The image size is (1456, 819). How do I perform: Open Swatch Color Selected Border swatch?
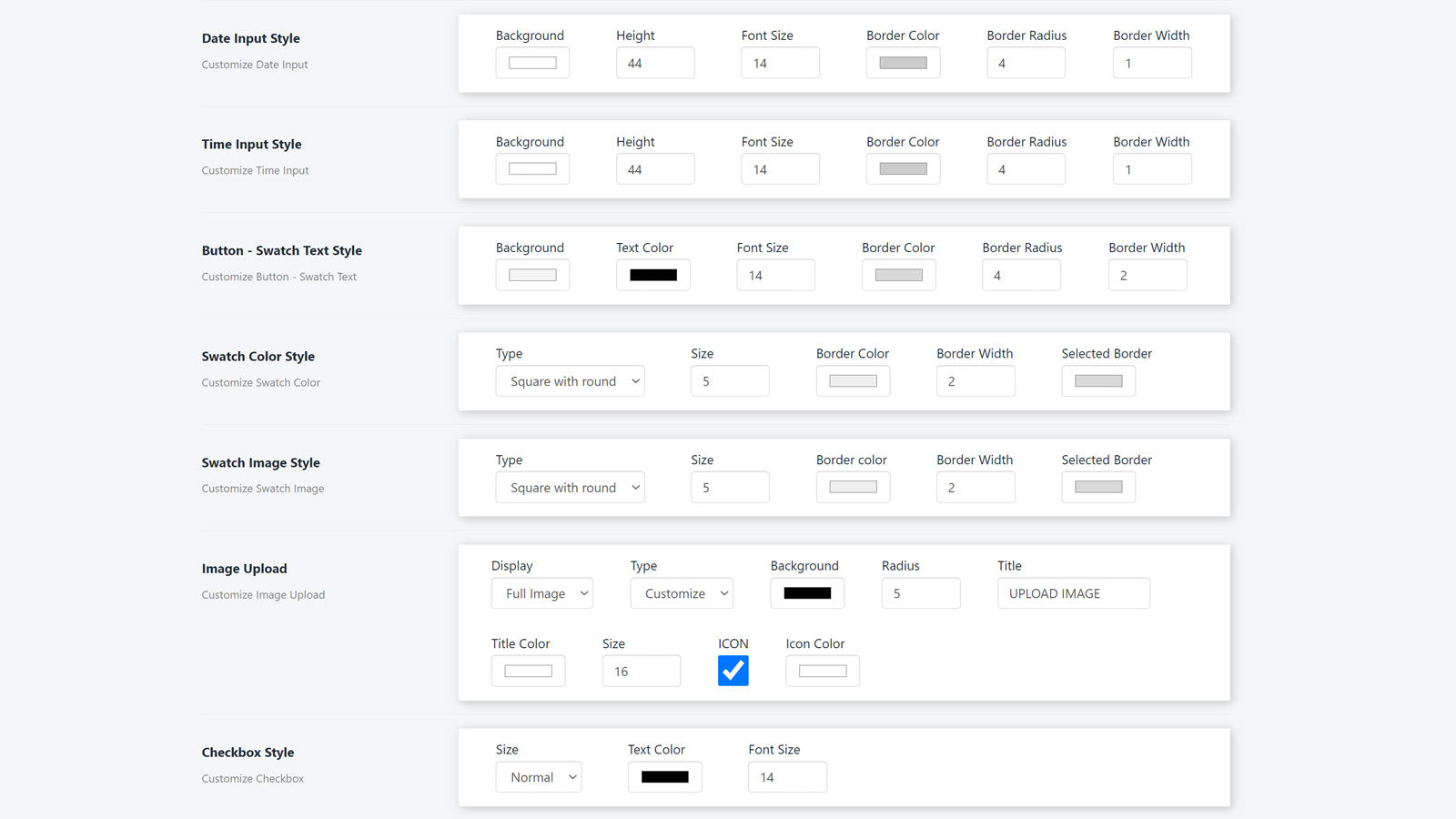[1098, 381]
